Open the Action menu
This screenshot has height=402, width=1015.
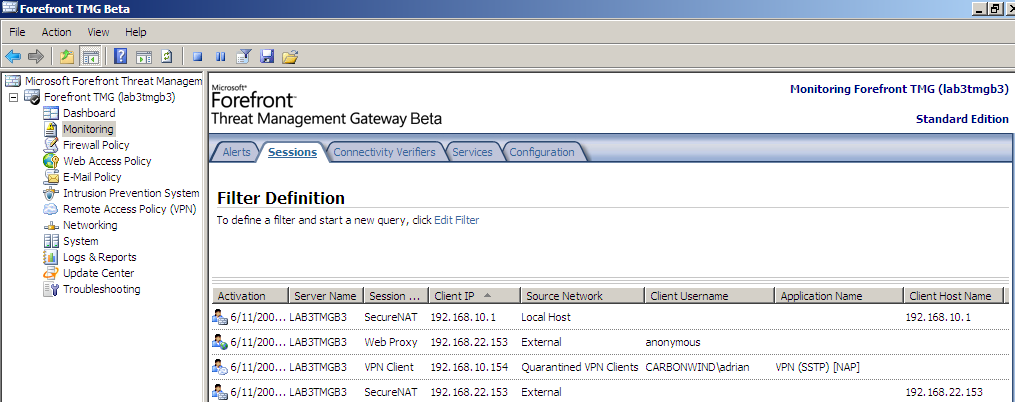[56, 32]
